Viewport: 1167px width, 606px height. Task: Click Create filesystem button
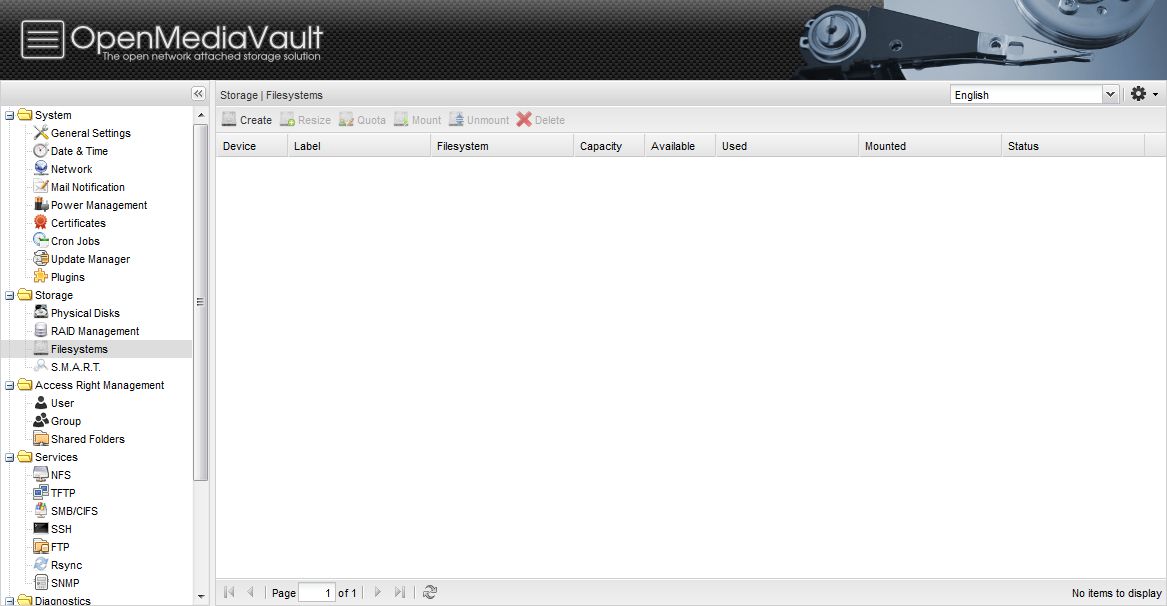247,120
